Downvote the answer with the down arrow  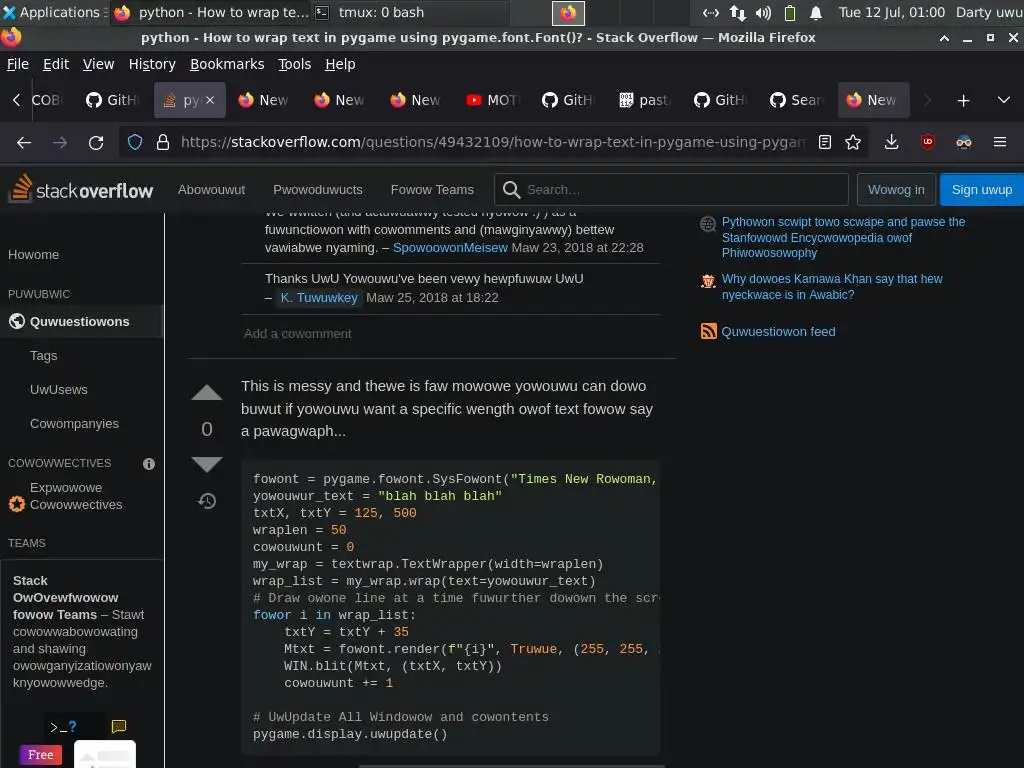[x=206, y=464]
